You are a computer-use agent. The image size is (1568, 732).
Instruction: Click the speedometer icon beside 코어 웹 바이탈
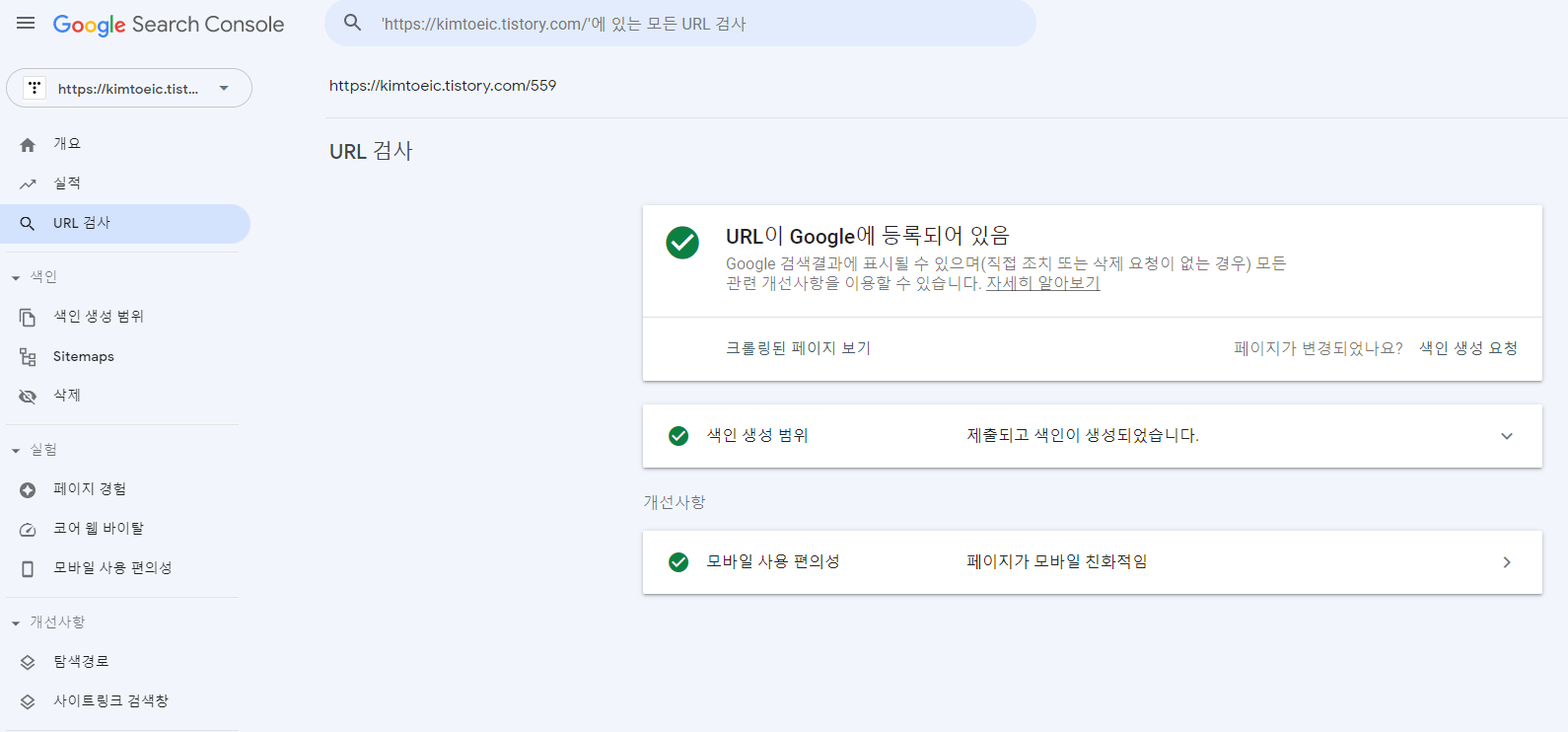(x=28, y=530)
